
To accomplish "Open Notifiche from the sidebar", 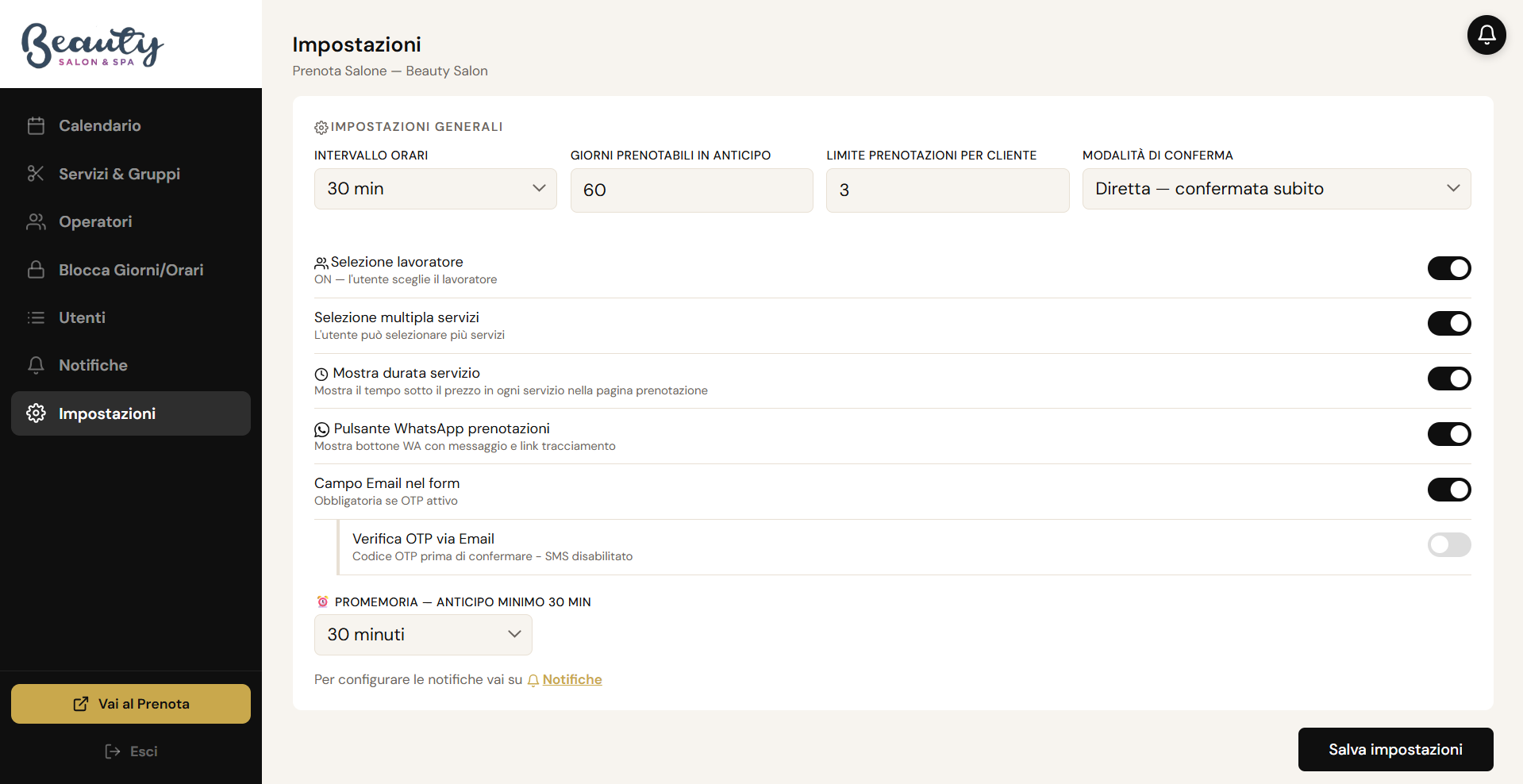I will point(131,365).
